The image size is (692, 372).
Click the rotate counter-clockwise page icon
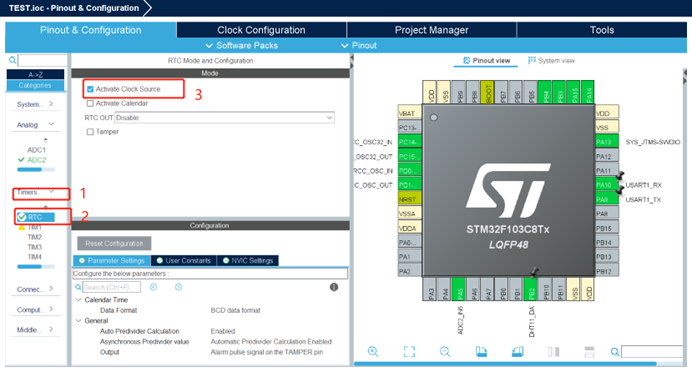518,352
